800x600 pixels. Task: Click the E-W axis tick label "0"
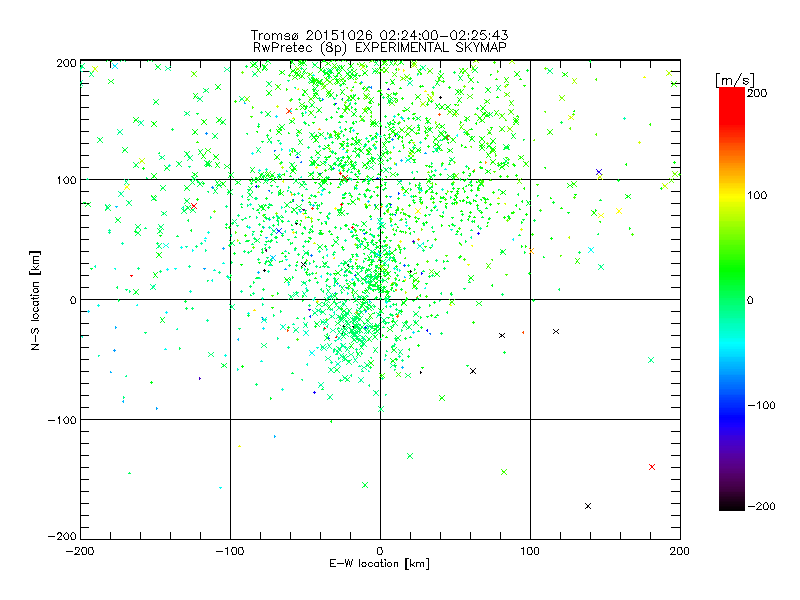pyautogui.click(x=380, y=551)
